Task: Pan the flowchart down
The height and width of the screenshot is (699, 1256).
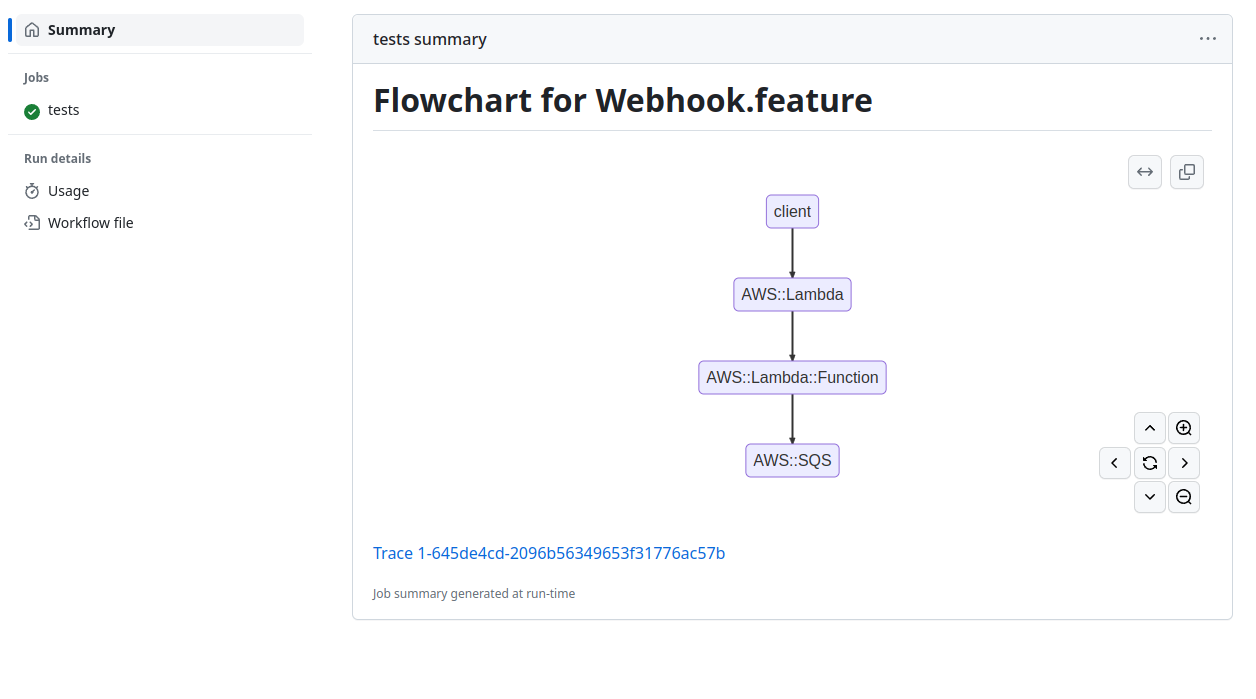Action: coord(1150,497)
